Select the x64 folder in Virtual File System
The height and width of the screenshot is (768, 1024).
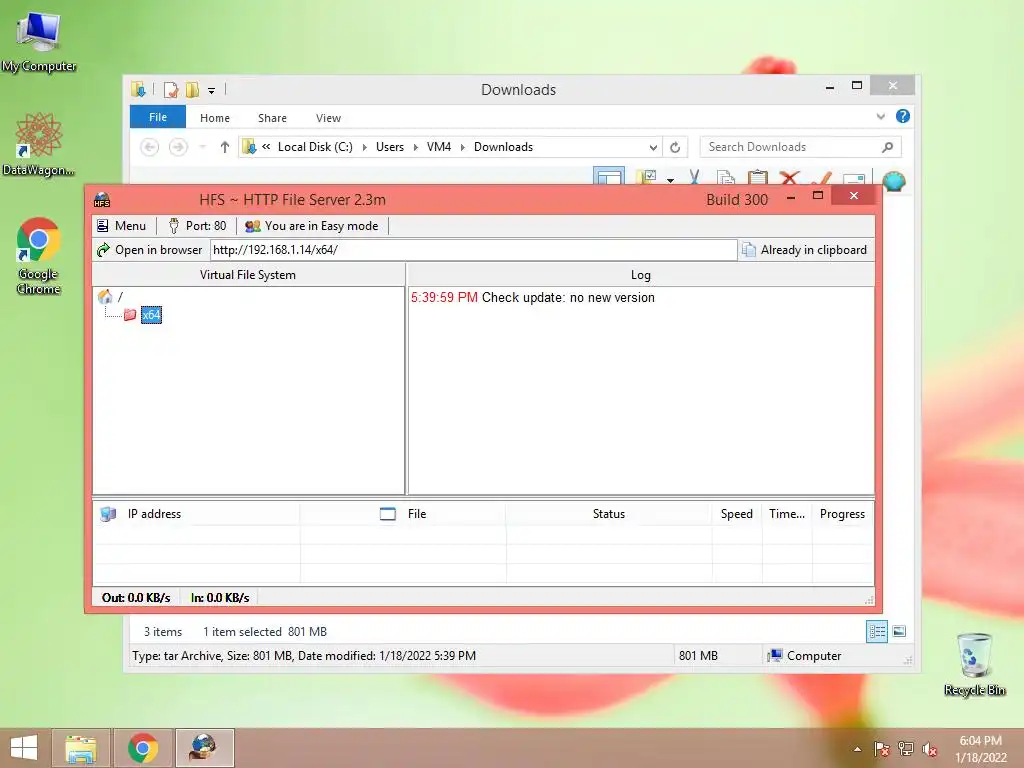click(x=151, y=315)
